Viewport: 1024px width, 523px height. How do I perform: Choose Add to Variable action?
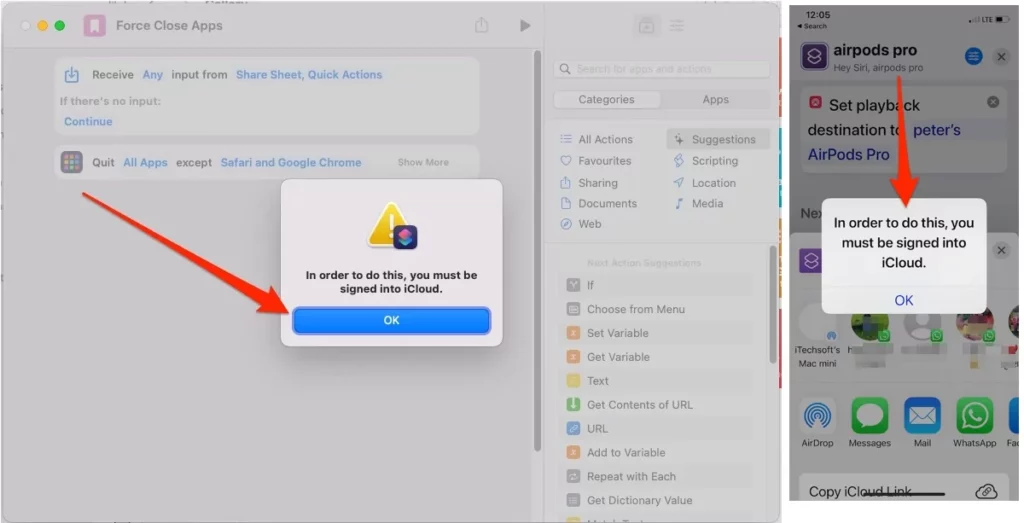pos(658,452)
